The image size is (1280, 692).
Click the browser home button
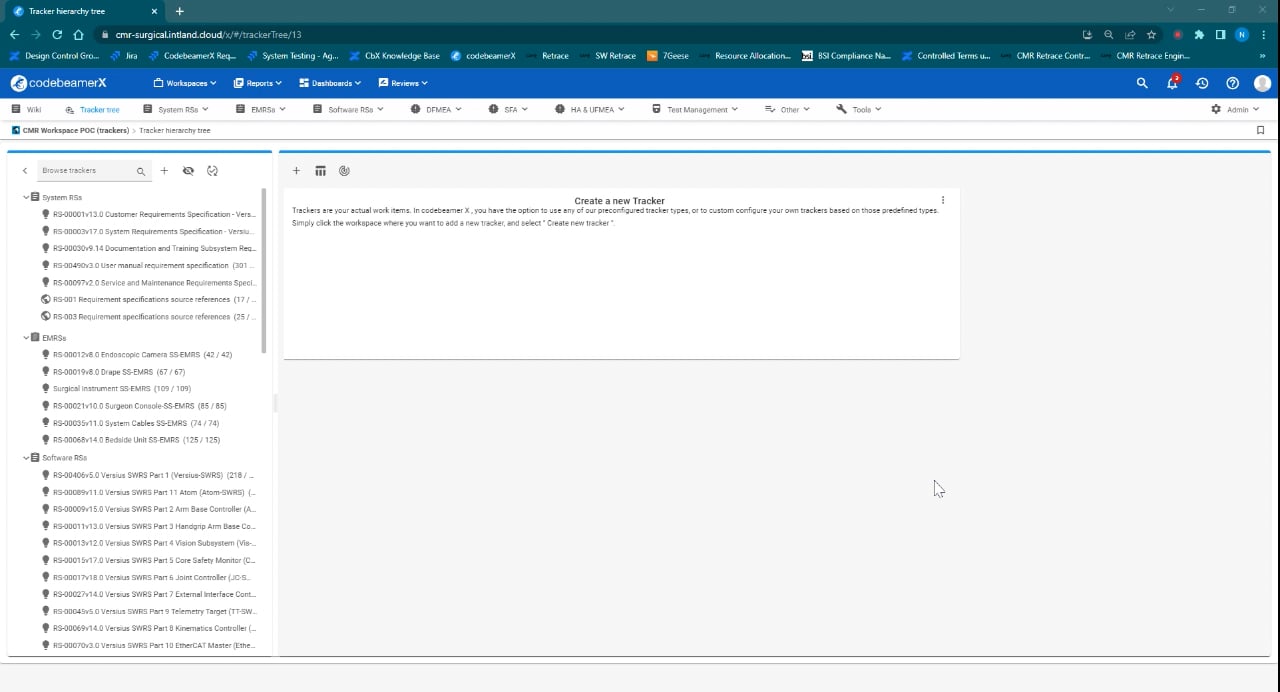[78, 34]
